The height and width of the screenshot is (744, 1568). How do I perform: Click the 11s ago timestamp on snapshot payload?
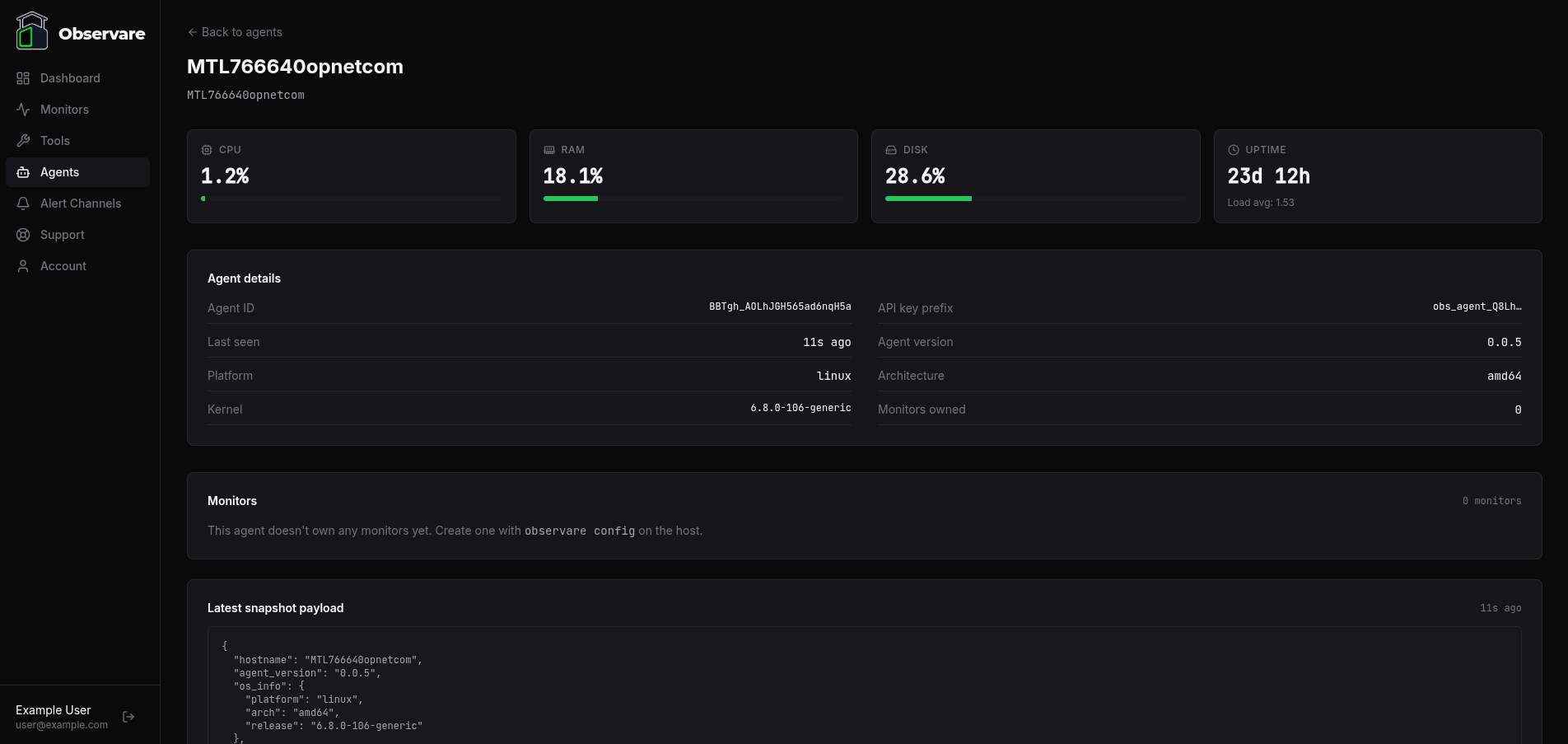click(1500, 608)
